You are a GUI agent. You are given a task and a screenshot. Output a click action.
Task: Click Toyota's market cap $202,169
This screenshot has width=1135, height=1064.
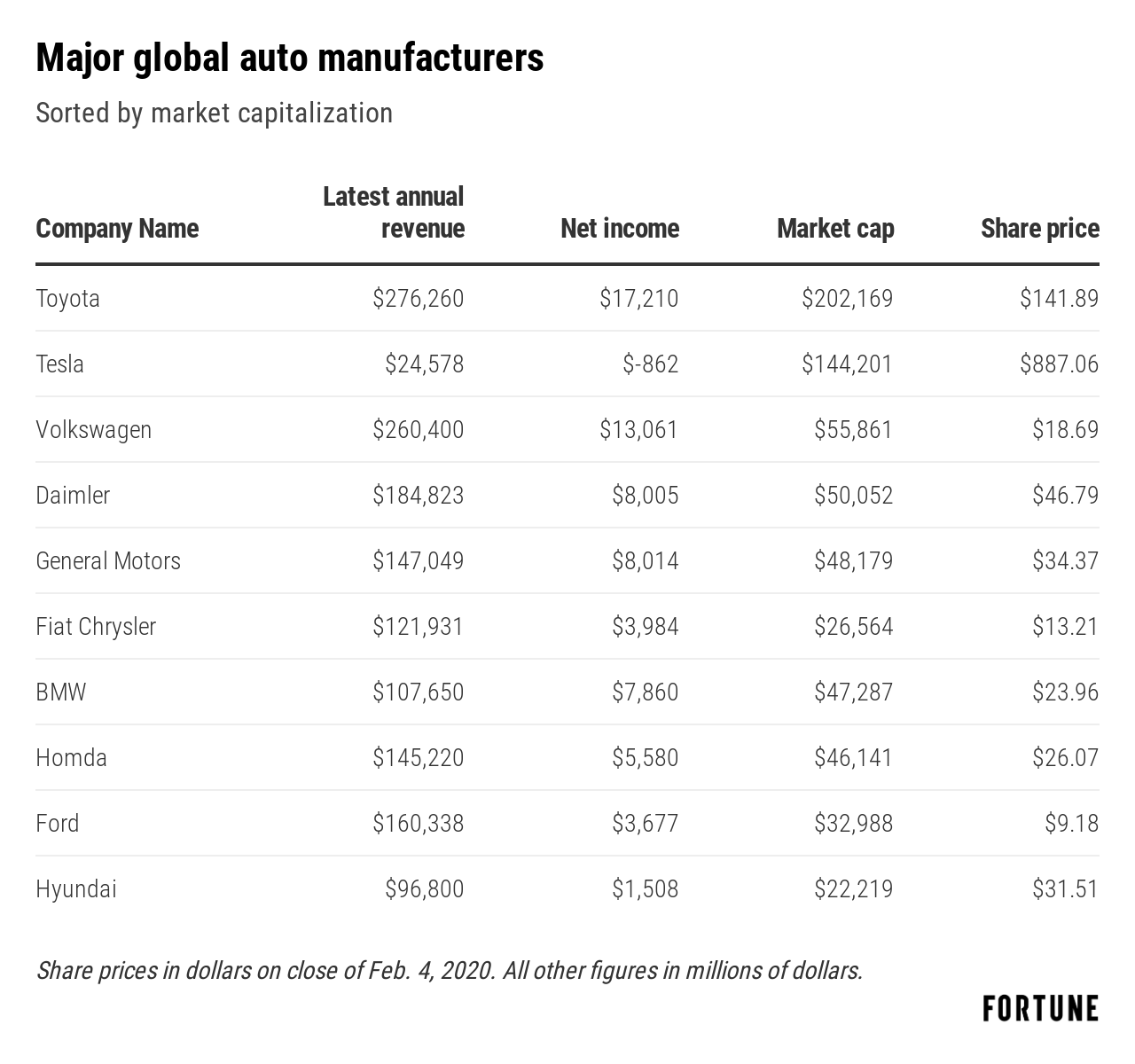(847, 299)
